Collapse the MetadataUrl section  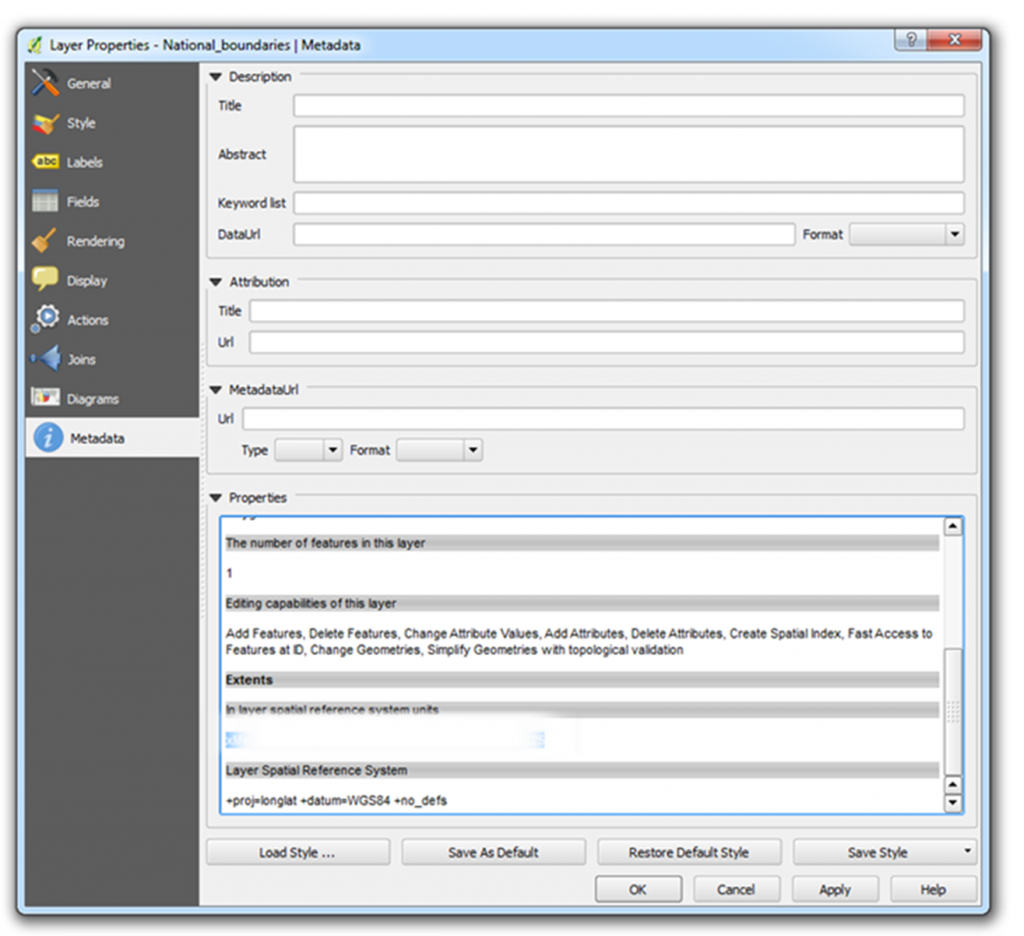pyautogui.click(x=216, y=390)
